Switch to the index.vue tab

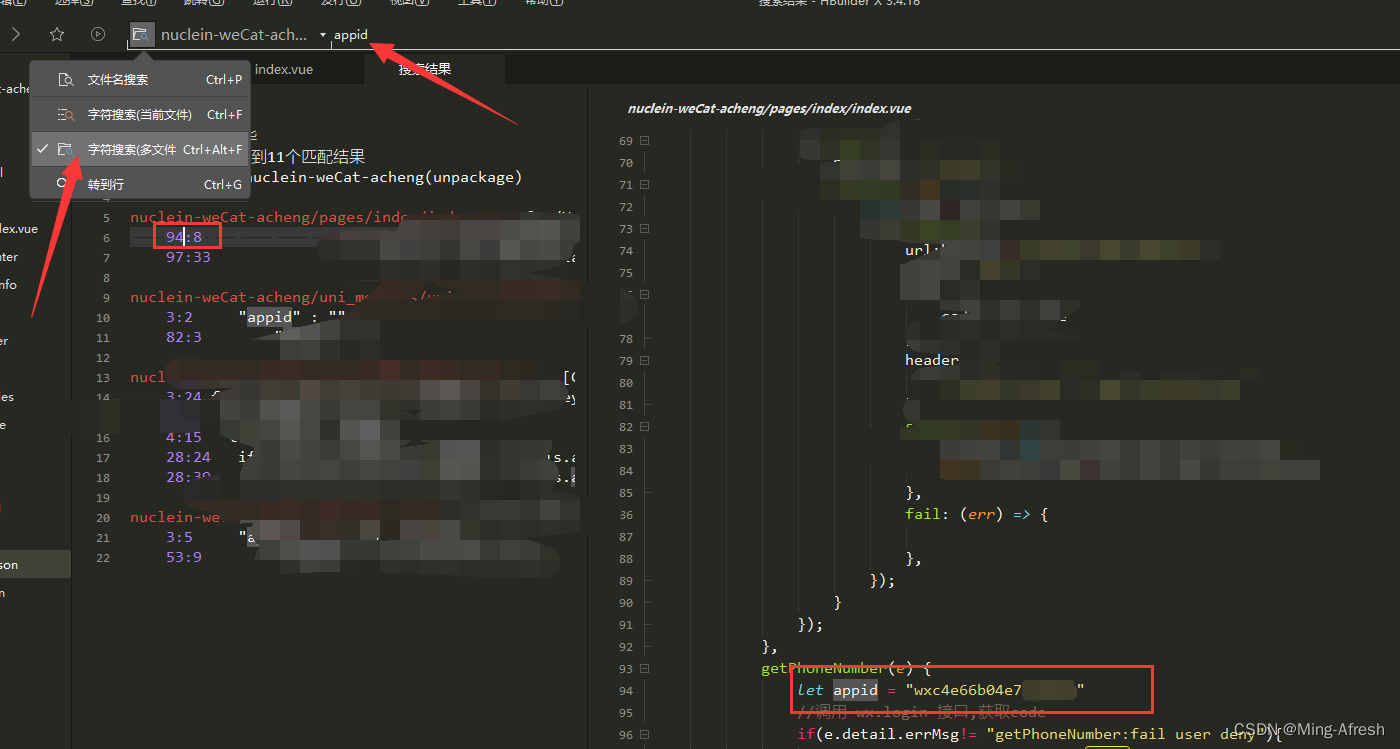[x=283, y=69]
